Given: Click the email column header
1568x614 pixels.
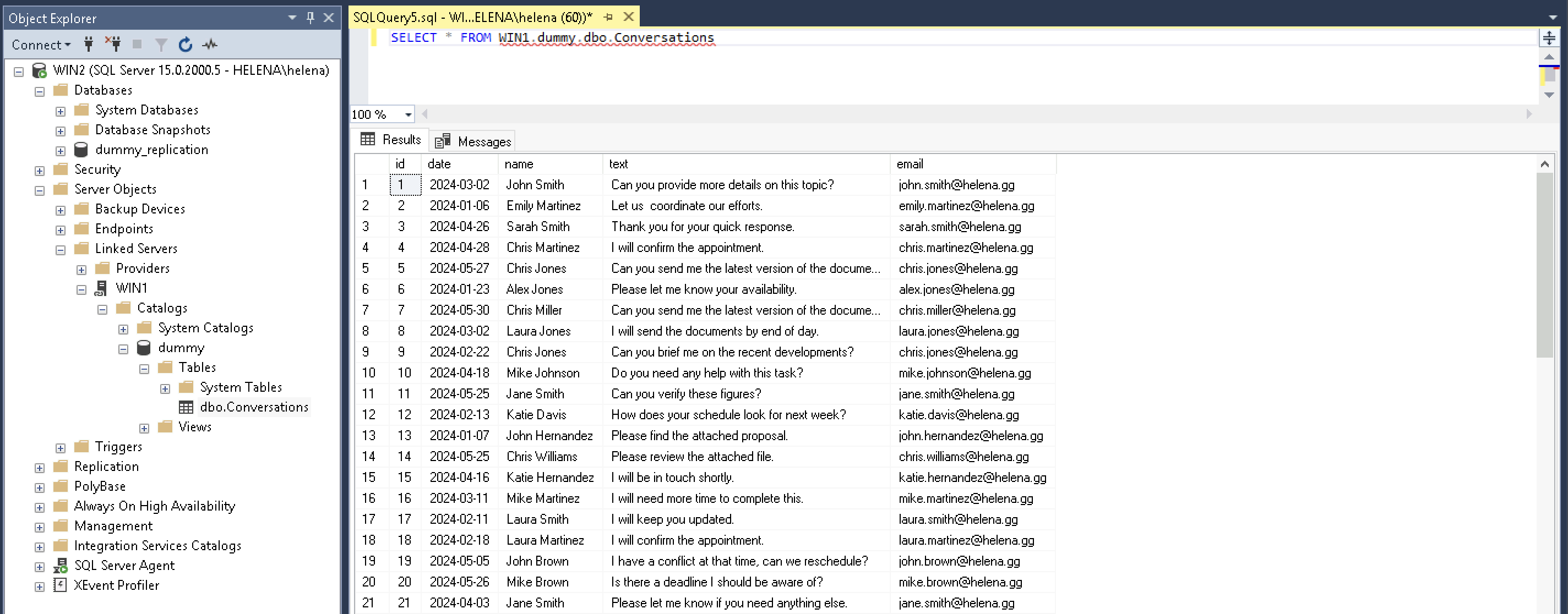Looking at the screenshot, I should (910, 164).
